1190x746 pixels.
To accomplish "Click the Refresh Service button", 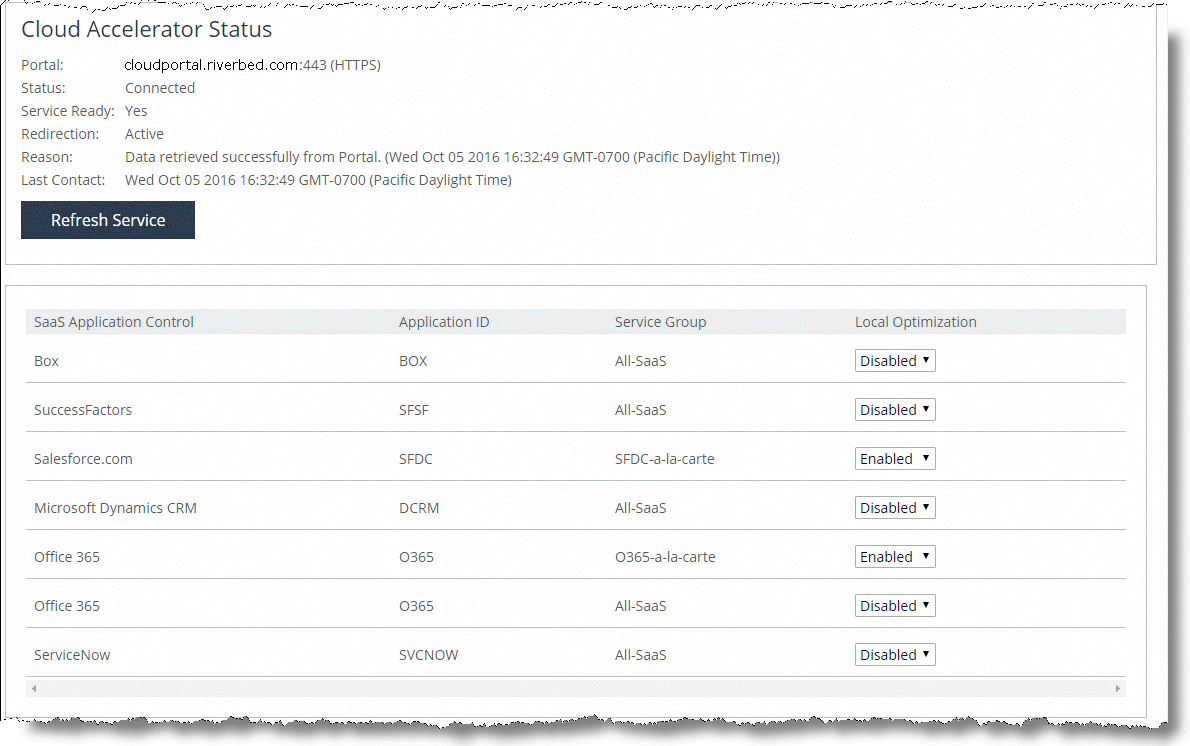I will pyautogui.click(x=108, y=220).
